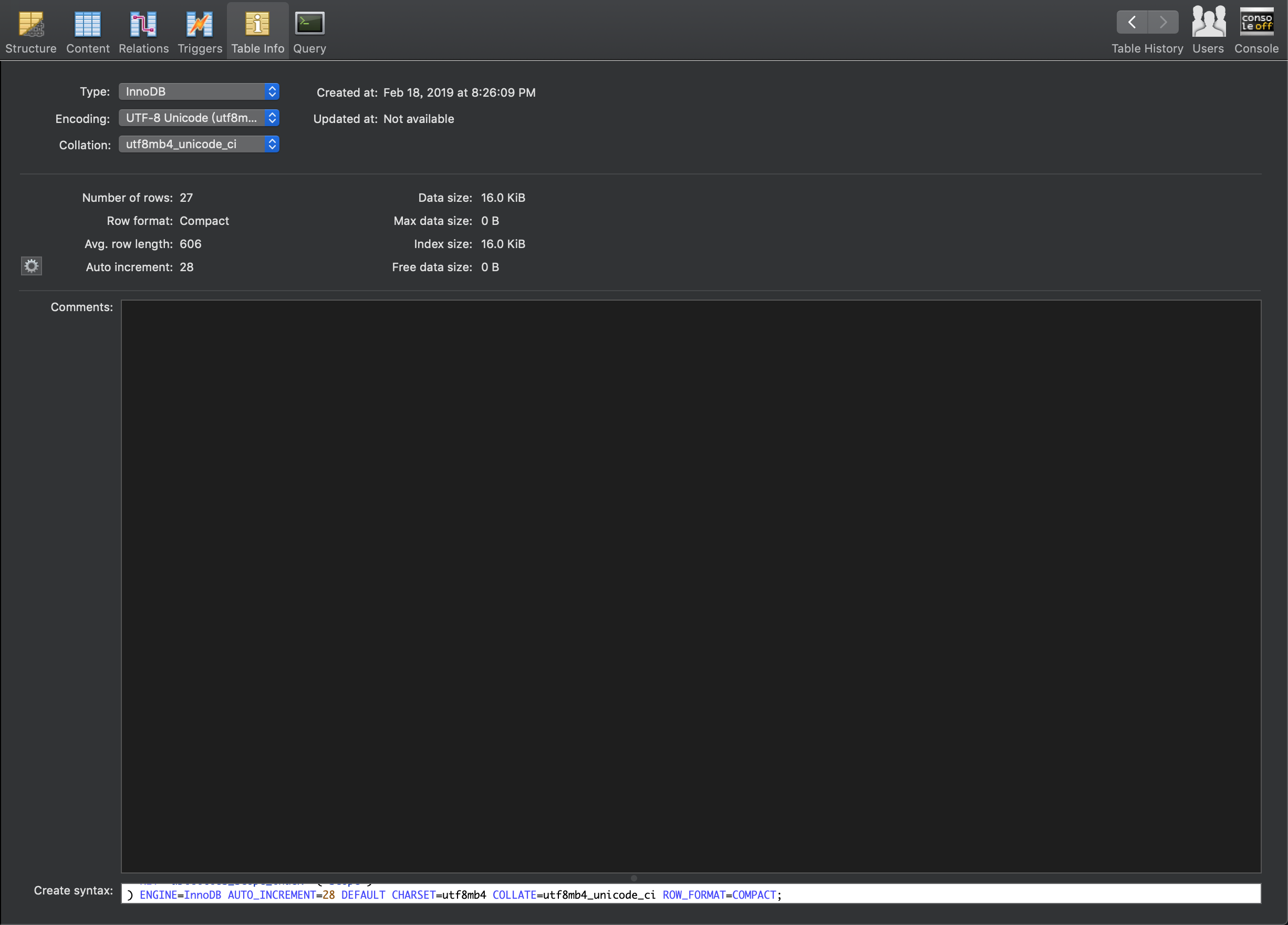Switch to the Content view
Screen dimensions: 1288x925
[87, 29]
